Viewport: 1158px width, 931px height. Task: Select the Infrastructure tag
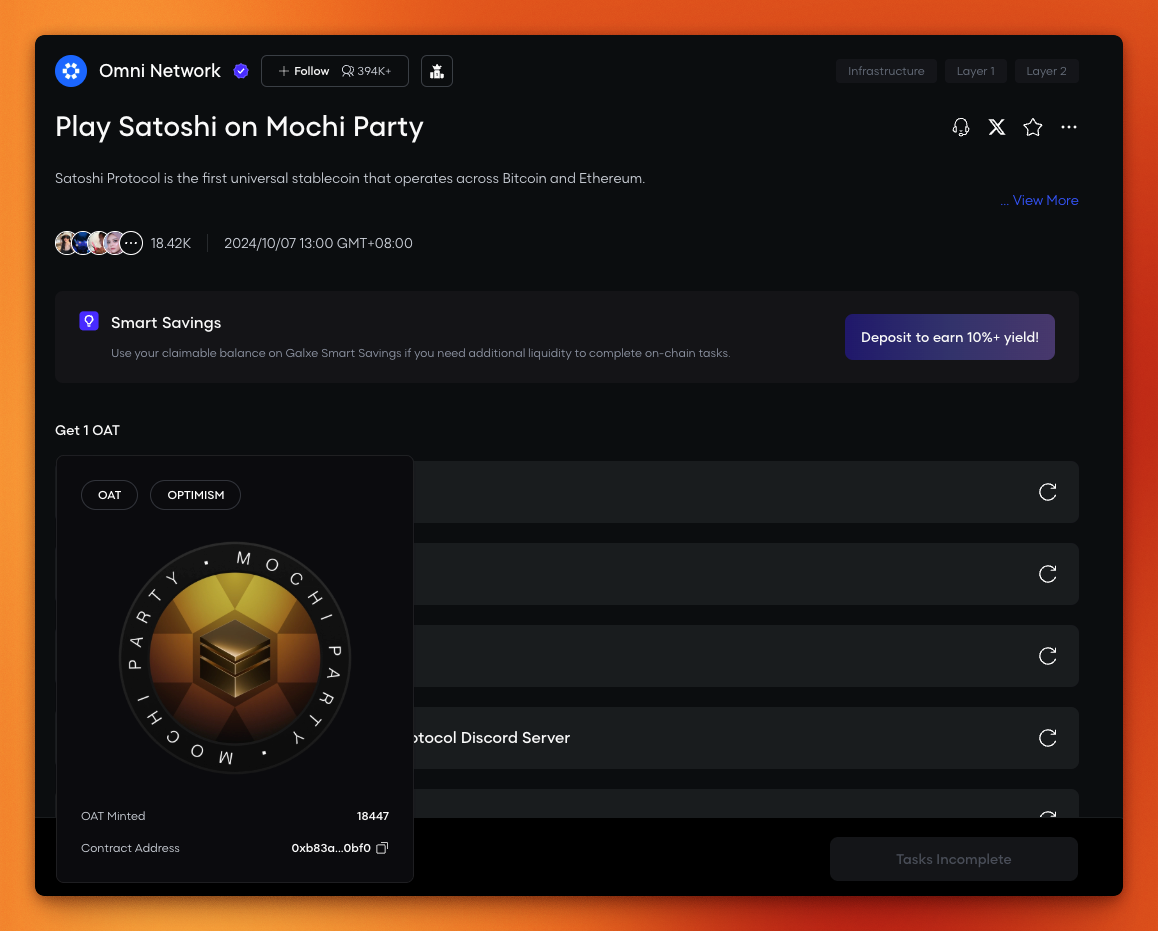click(x=886, y=71)
